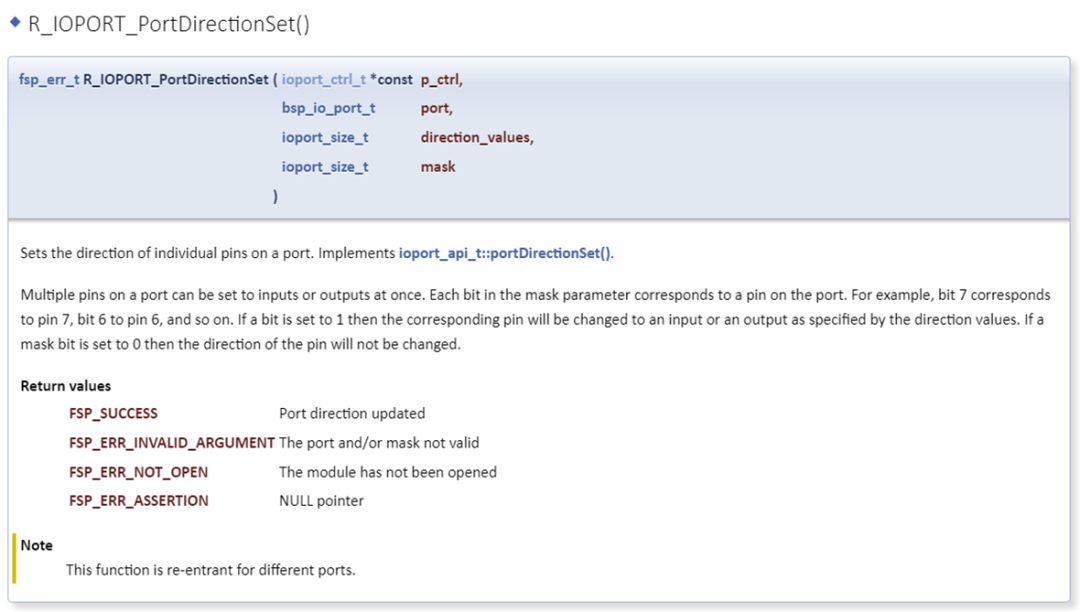Follow the ioport_api_t::portDirectionSet() link
1080x612 pixels.
[505, 254]
